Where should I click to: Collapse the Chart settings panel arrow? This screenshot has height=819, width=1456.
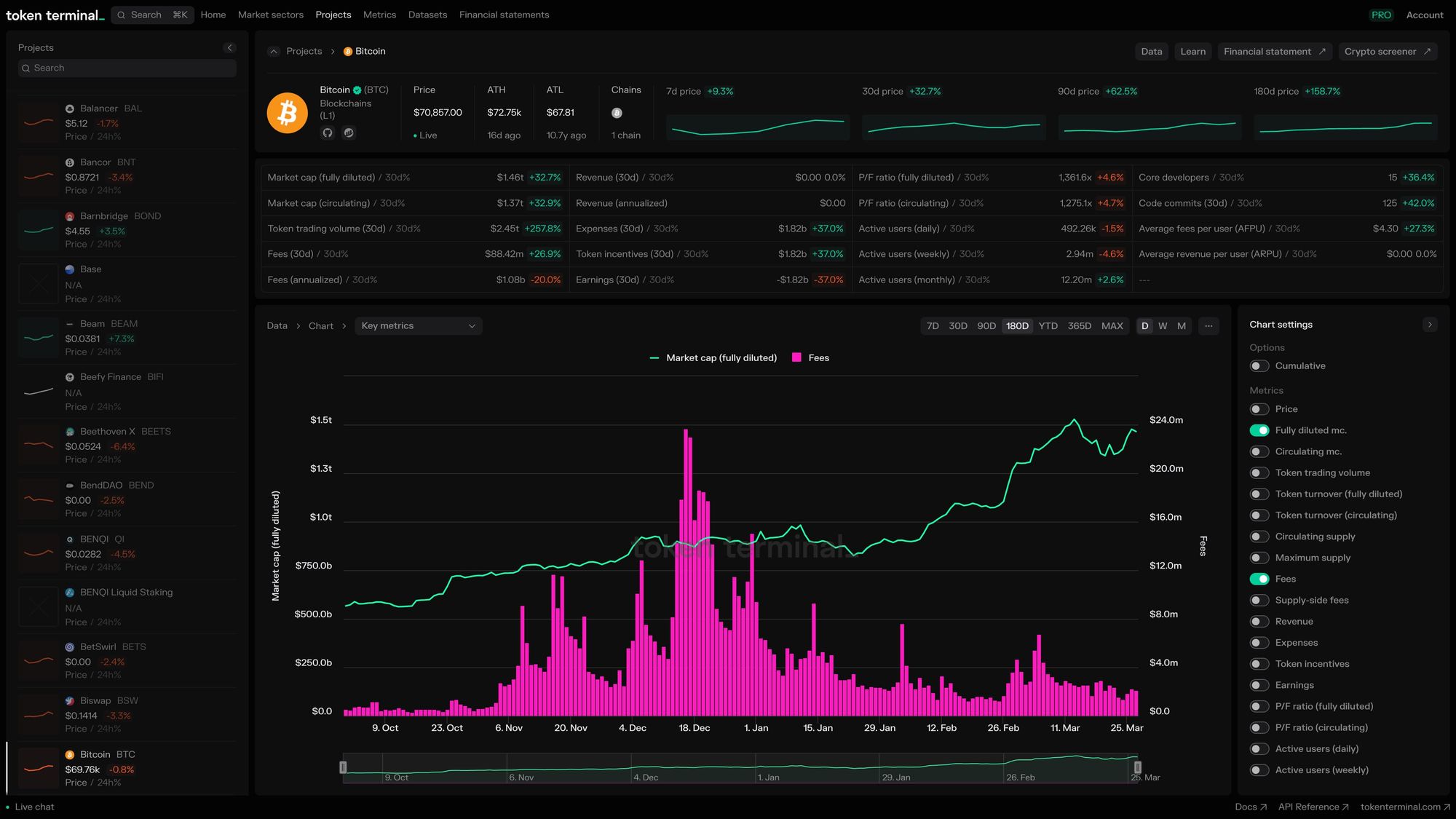pyautogui.click(x=1430, y=325)
